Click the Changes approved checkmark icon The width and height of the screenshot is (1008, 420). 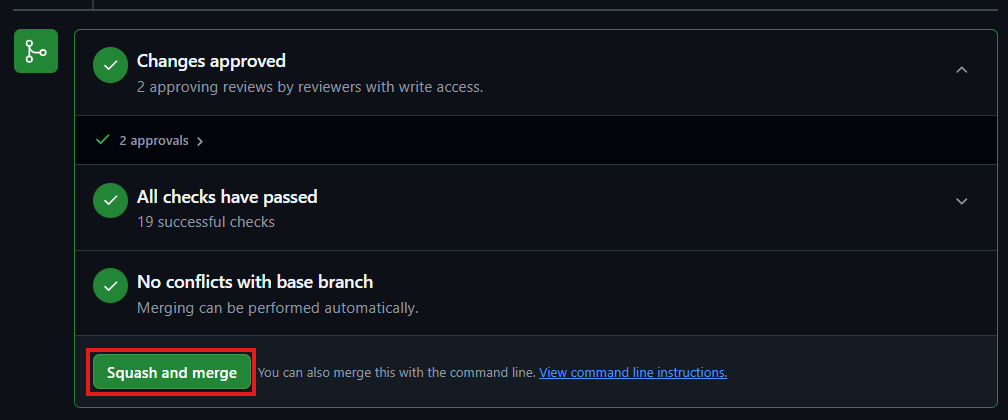click(x=110, y=66)
